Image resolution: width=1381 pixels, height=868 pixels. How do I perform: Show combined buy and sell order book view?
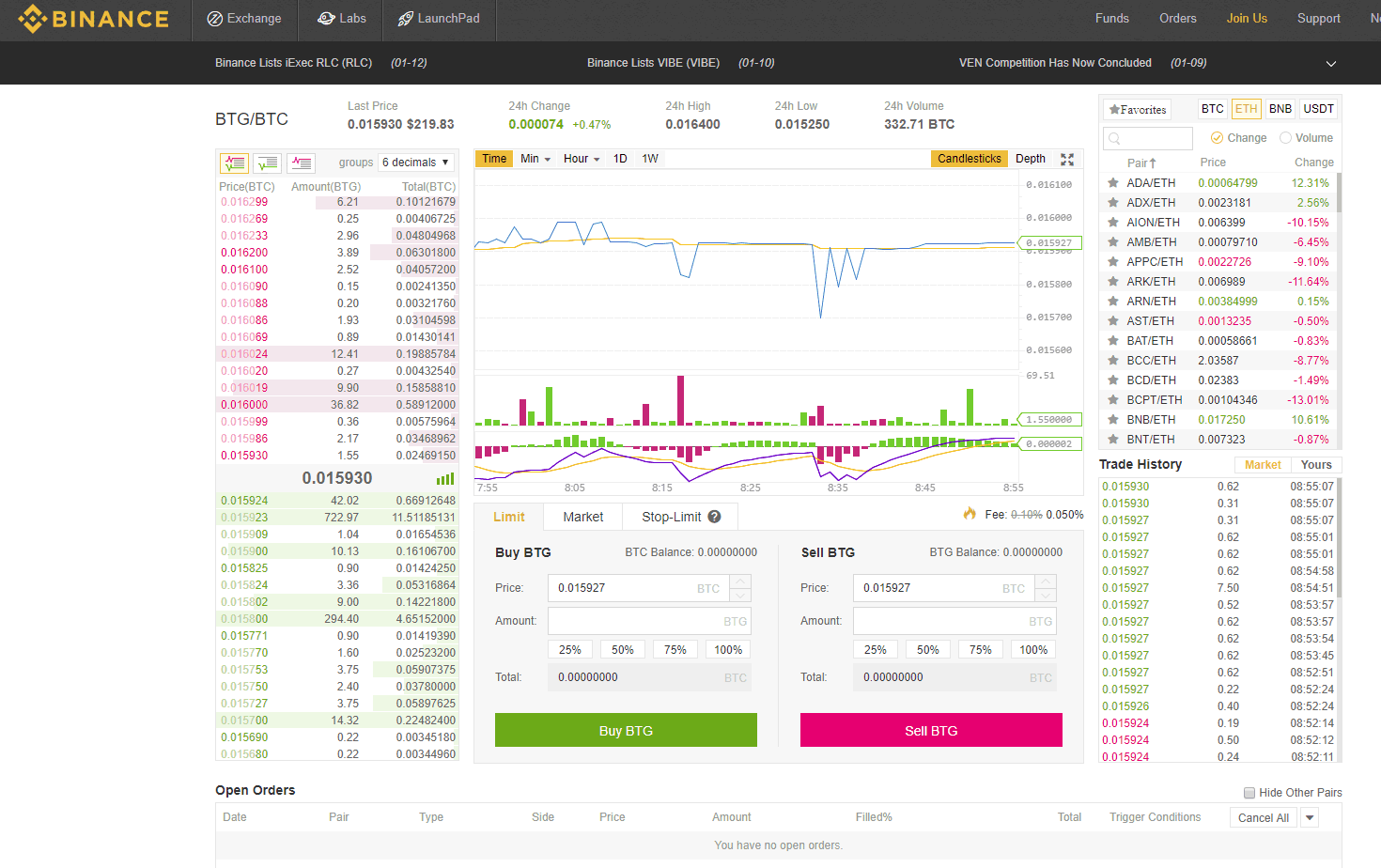tap(234, 163)
